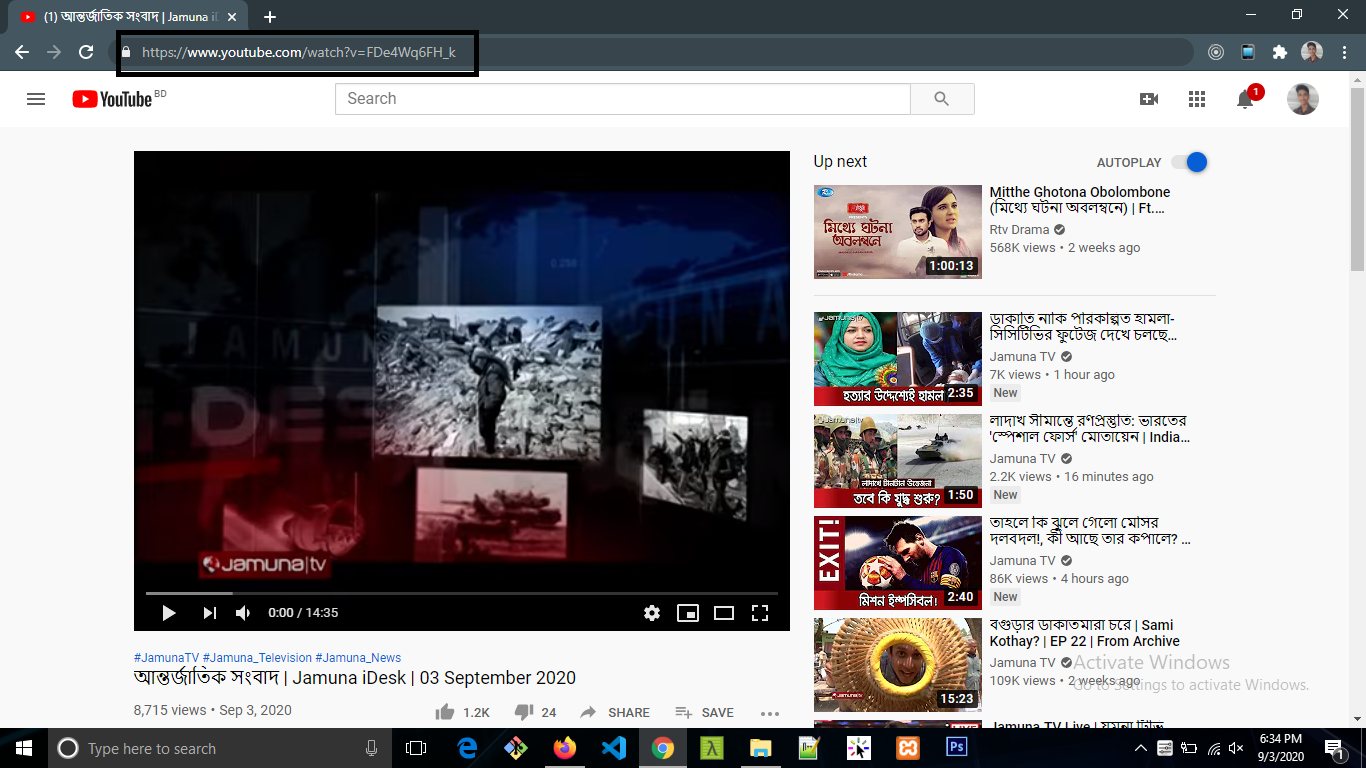The image size is (1366, 768).
Task: Play the video
Action: [168, 613]
